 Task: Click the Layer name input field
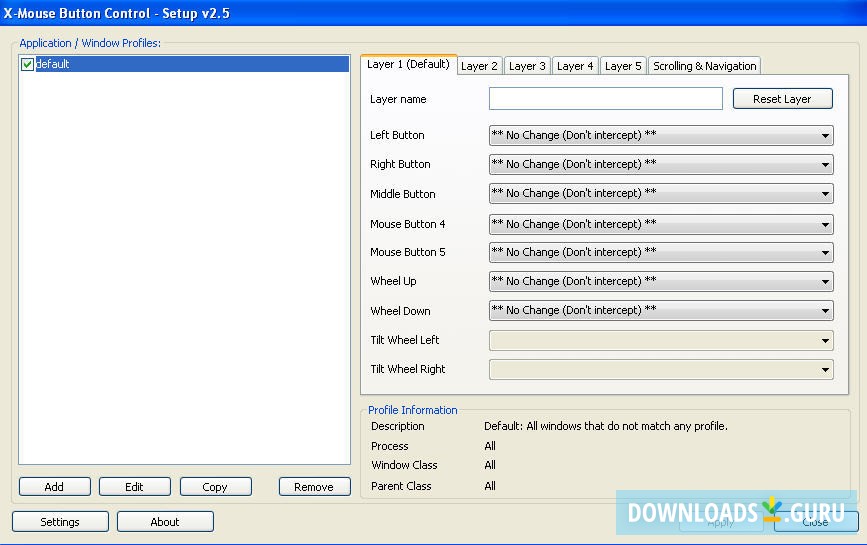click(605, 98)
